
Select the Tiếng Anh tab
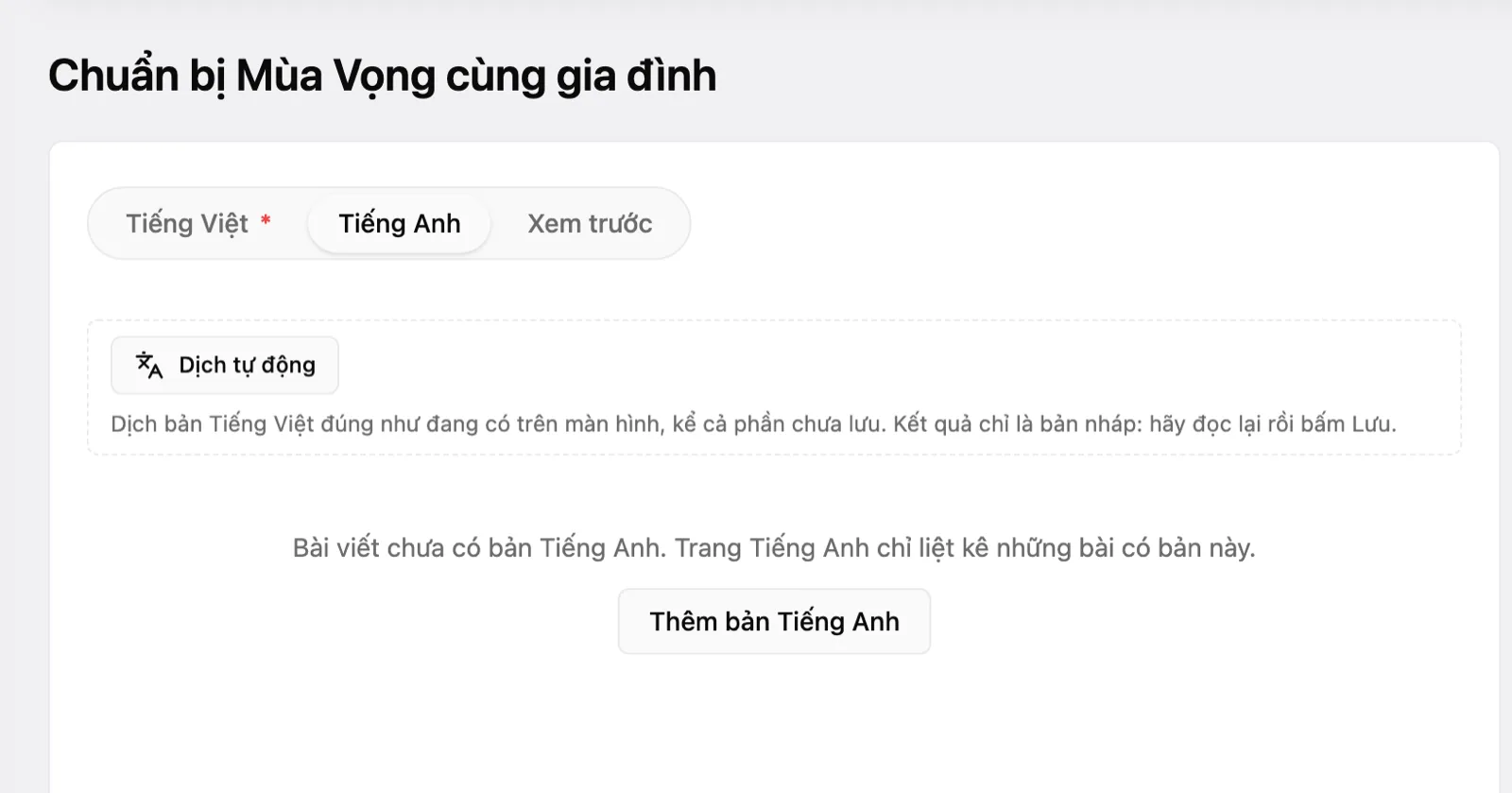click(x=400, y=224)
